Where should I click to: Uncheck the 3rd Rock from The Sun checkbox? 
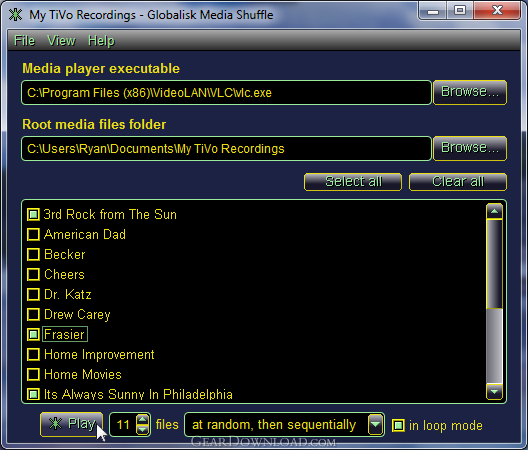(x=33, y=215)
